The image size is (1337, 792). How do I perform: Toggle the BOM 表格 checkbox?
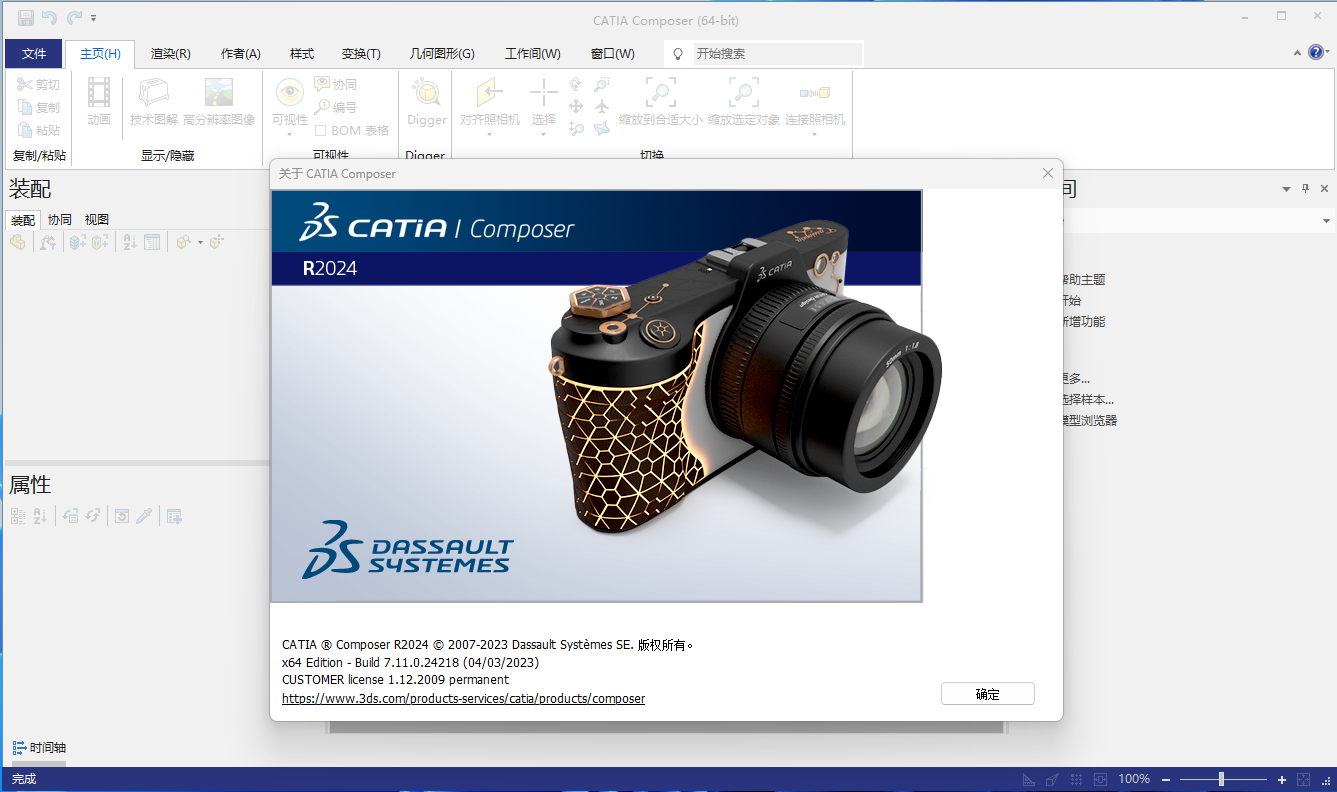tap(320, 130)
